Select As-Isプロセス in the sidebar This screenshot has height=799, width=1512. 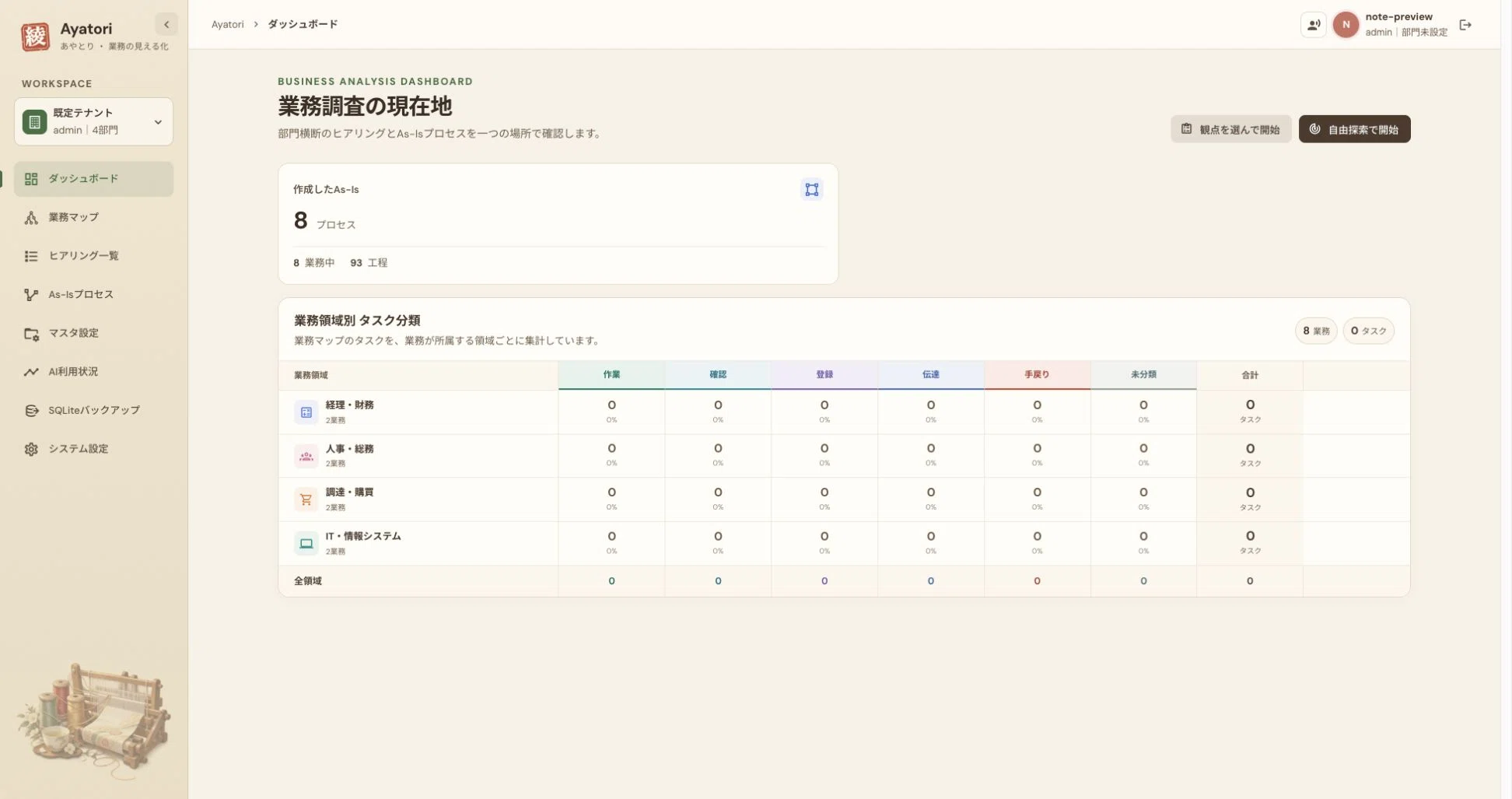(x=93, y=295)
